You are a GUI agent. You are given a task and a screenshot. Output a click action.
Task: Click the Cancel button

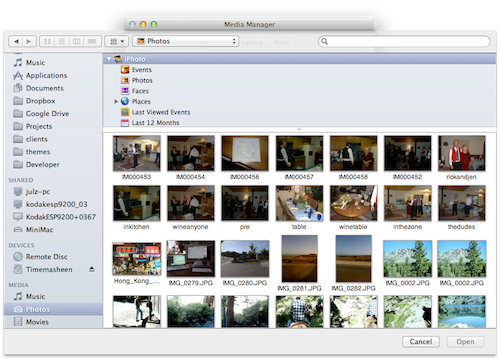point(421,342)
